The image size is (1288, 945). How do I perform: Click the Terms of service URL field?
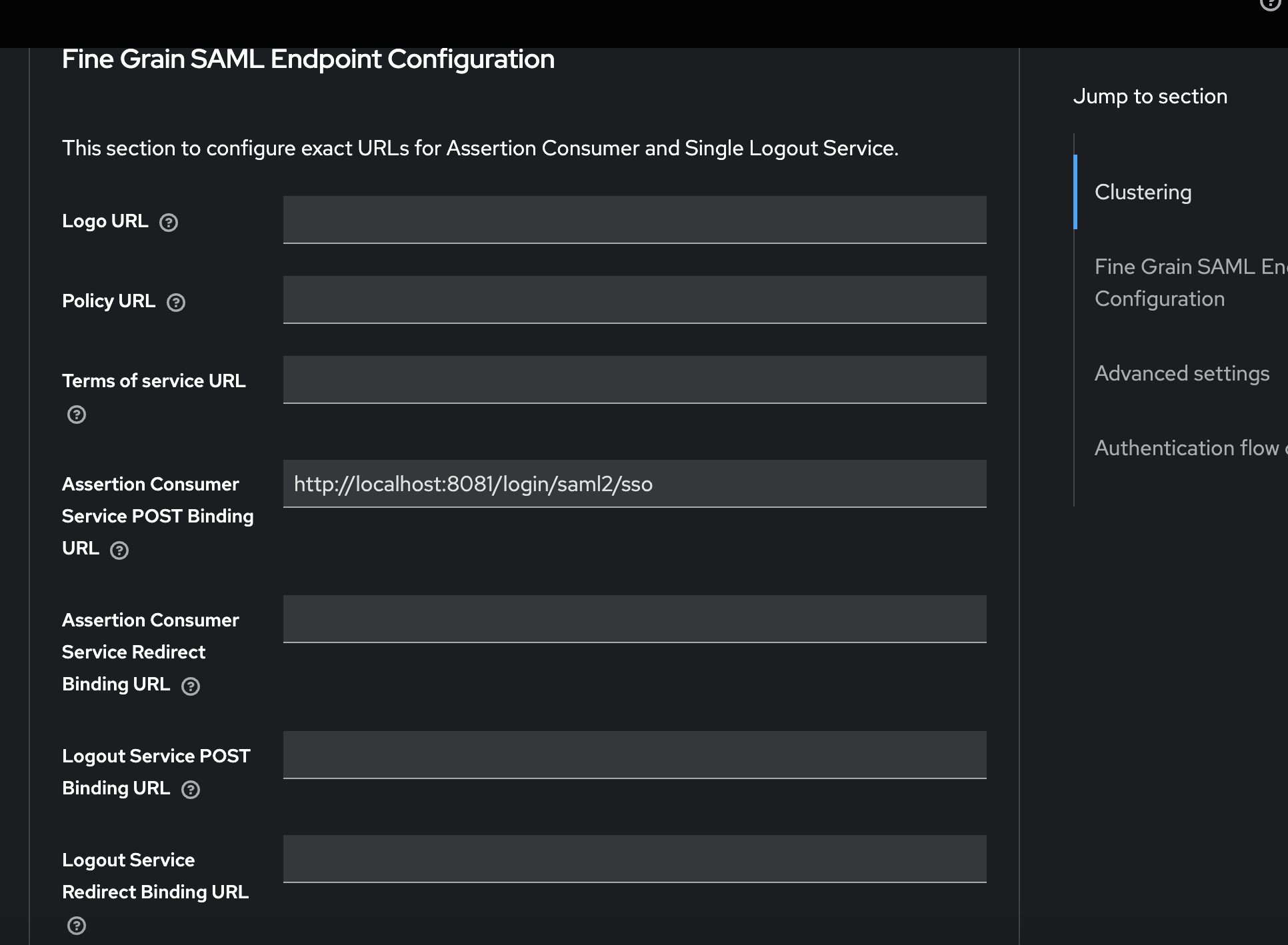click(x=634, y=379)
